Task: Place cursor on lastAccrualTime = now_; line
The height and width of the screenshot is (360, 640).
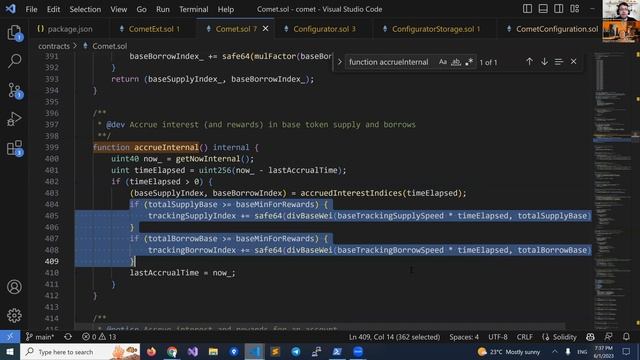Action: (x=182, y=273)
